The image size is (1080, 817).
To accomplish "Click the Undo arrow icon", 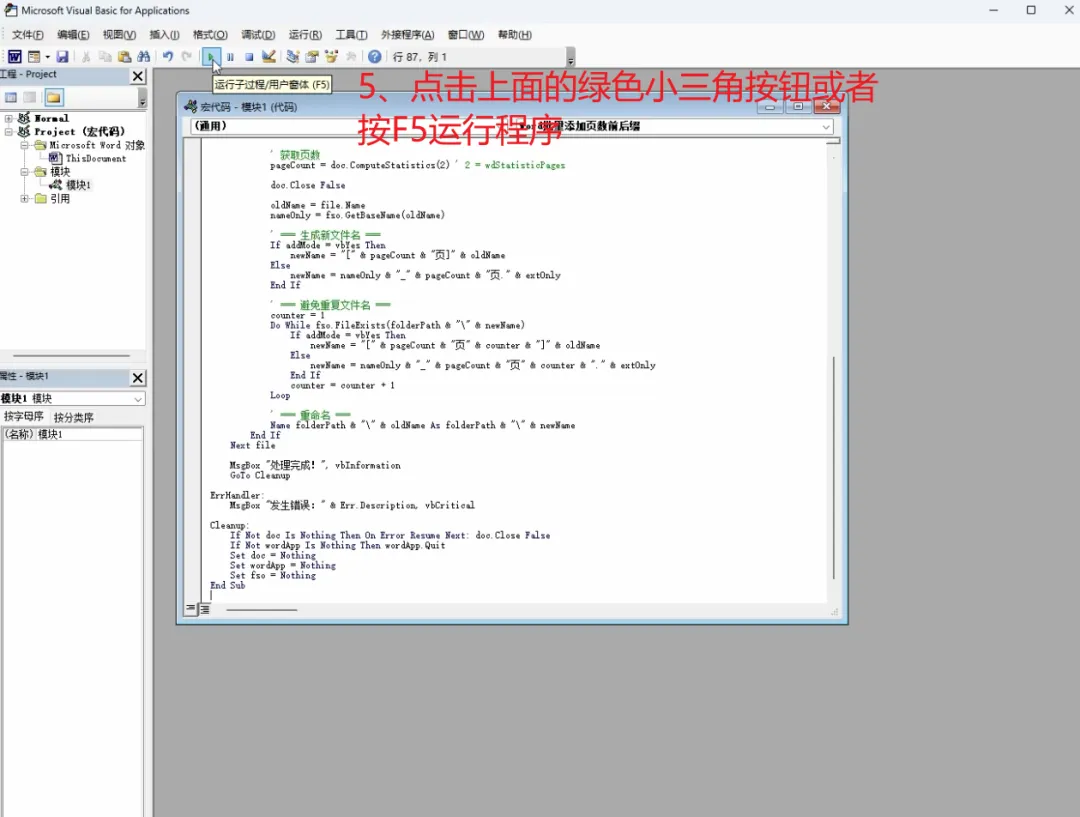I will click(167, 56).
